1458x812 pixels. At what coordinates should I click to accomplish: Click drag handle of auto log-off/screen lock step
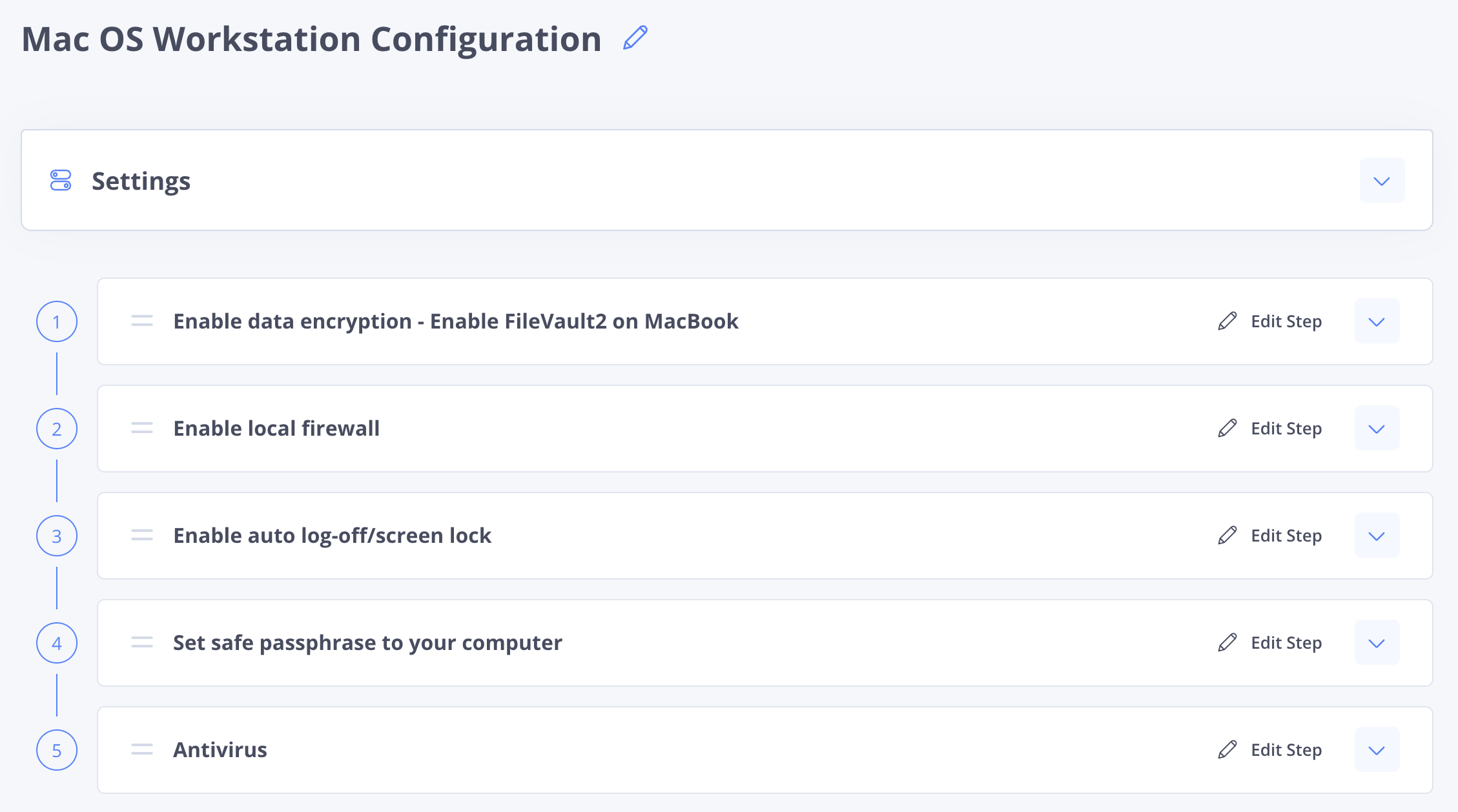pos(142,535)
